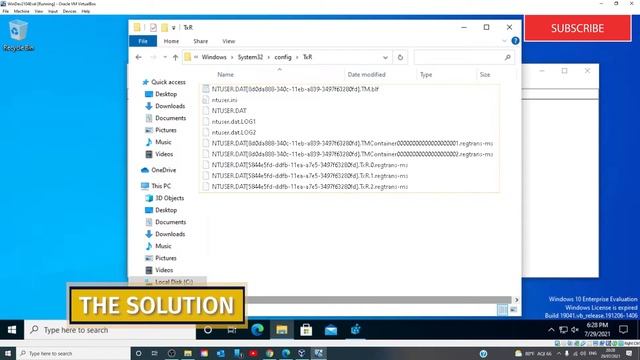Open the Share ribbon tab

pos(200,41)
